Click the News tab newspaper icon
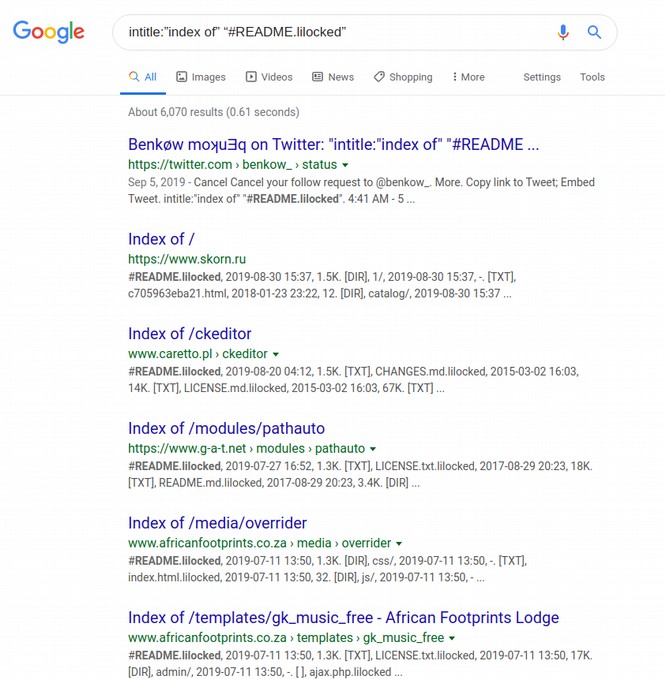 pos(317,77)
